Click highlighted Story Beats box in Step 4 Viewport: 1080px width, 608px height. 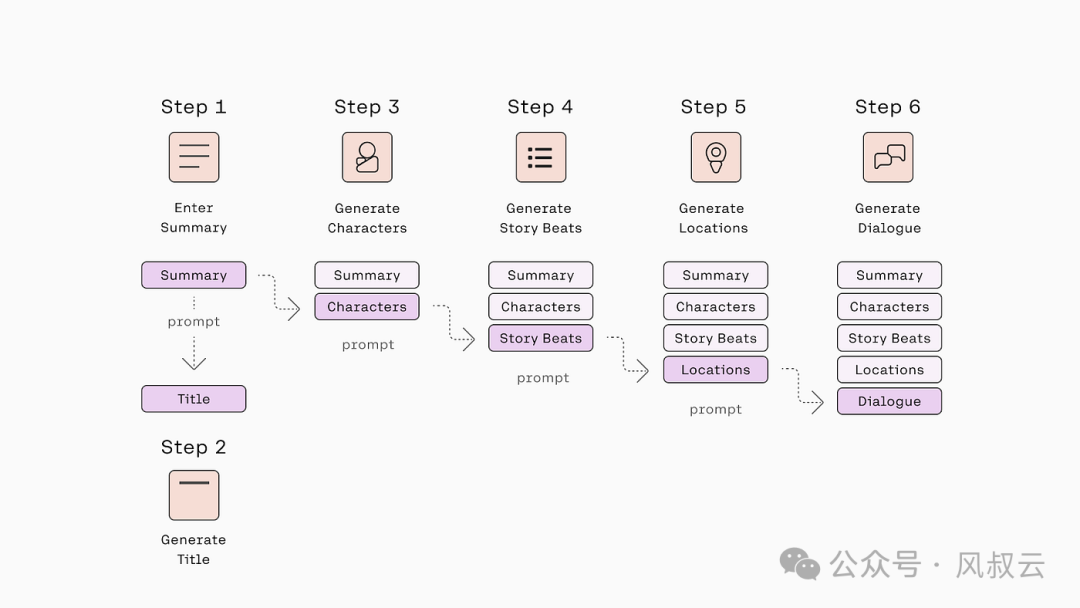[540, 338]
